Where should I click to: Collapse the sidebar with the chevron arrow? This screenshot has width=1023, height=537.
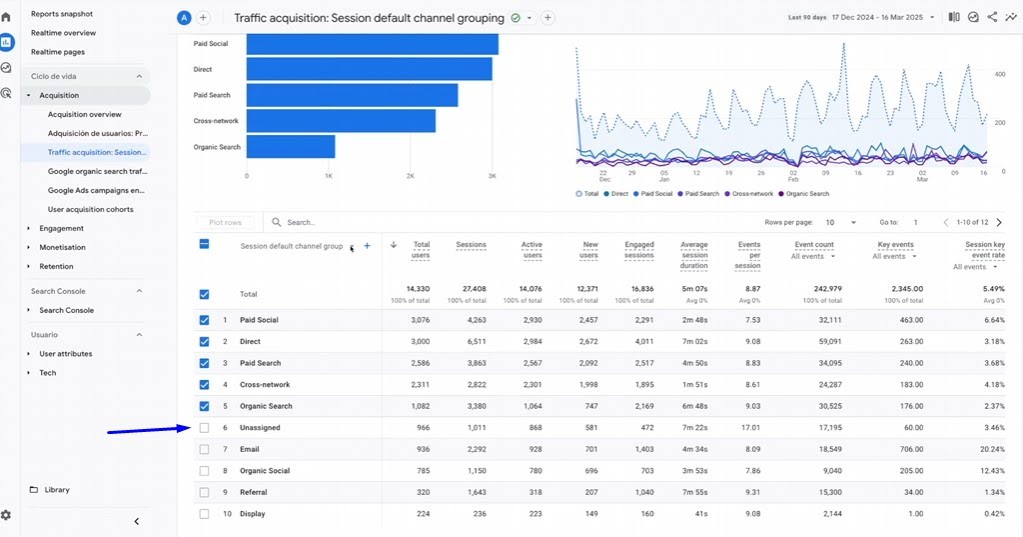(136, 521)
